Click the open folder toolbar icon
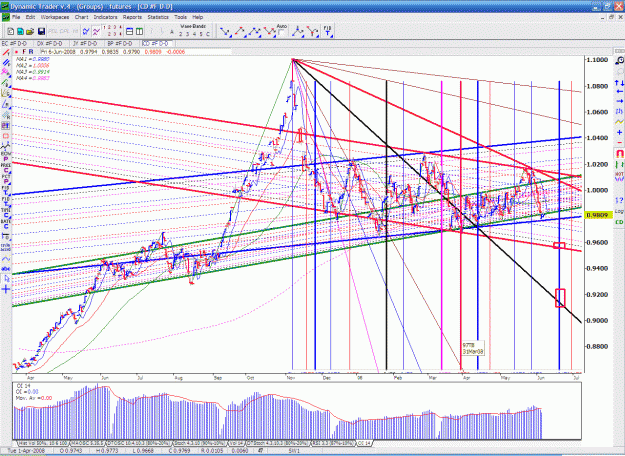The width and height of the screenshot is (625, 456). pos(30,31)
